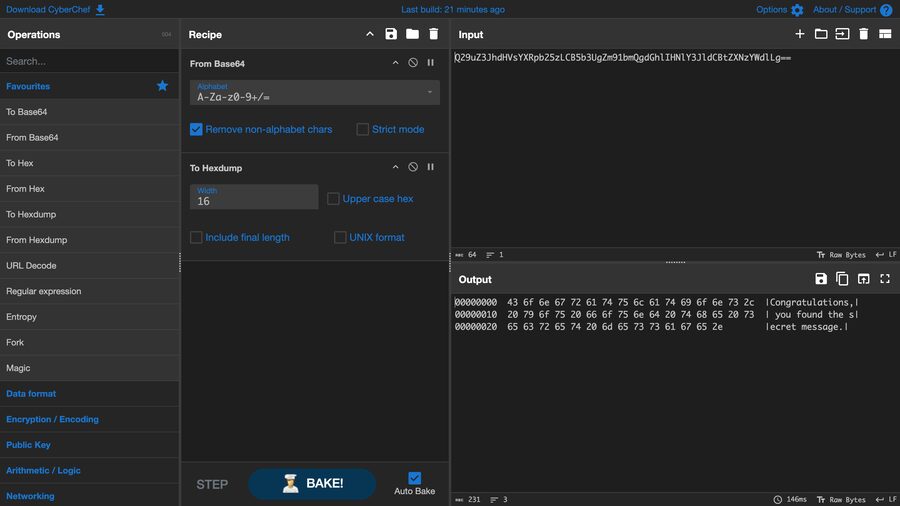Change output character encoding Raw Bytes
The image size is (900, 506).
(841, 500)
